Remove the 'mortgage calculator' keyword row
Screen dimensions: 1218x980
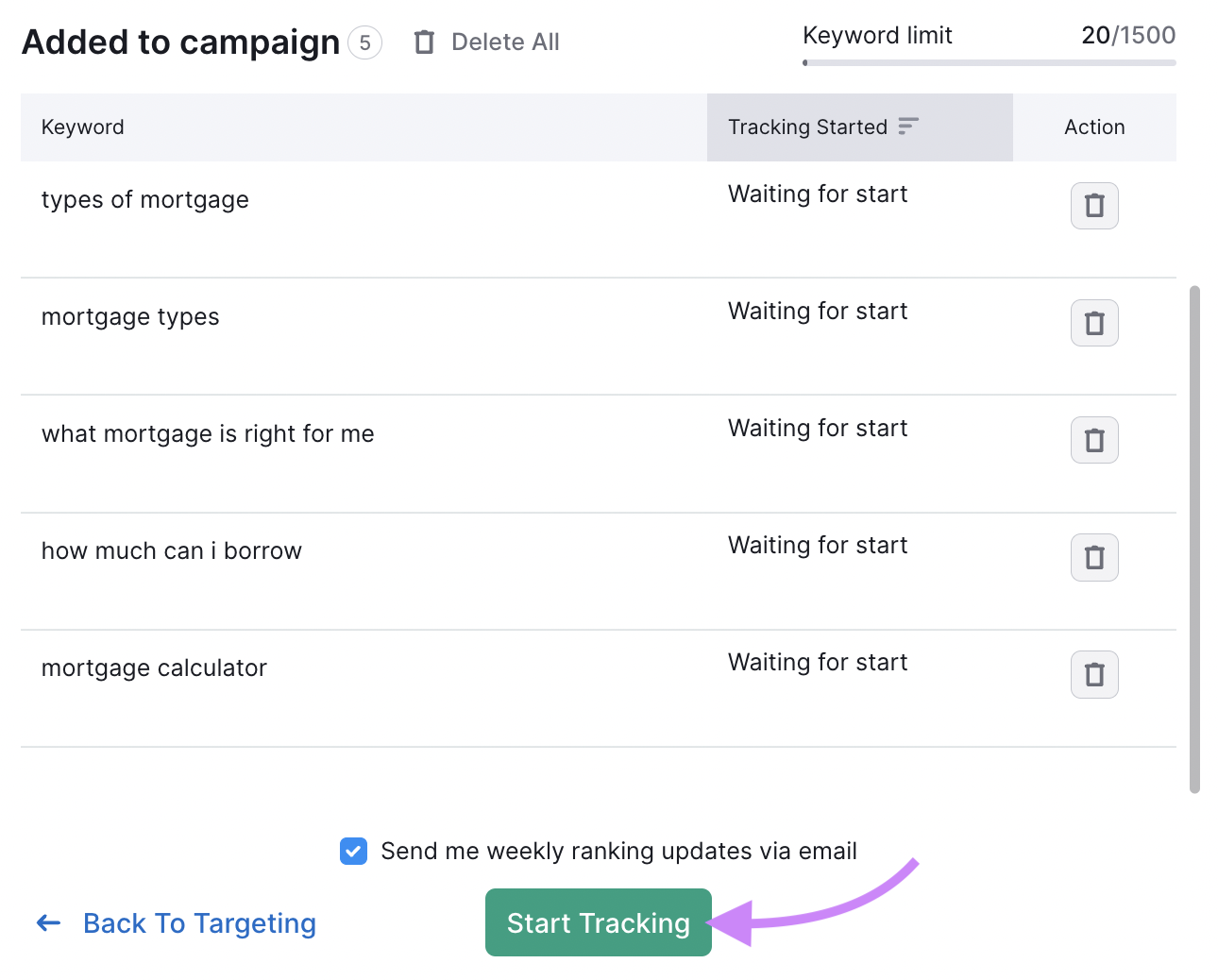coord(1093,674)
